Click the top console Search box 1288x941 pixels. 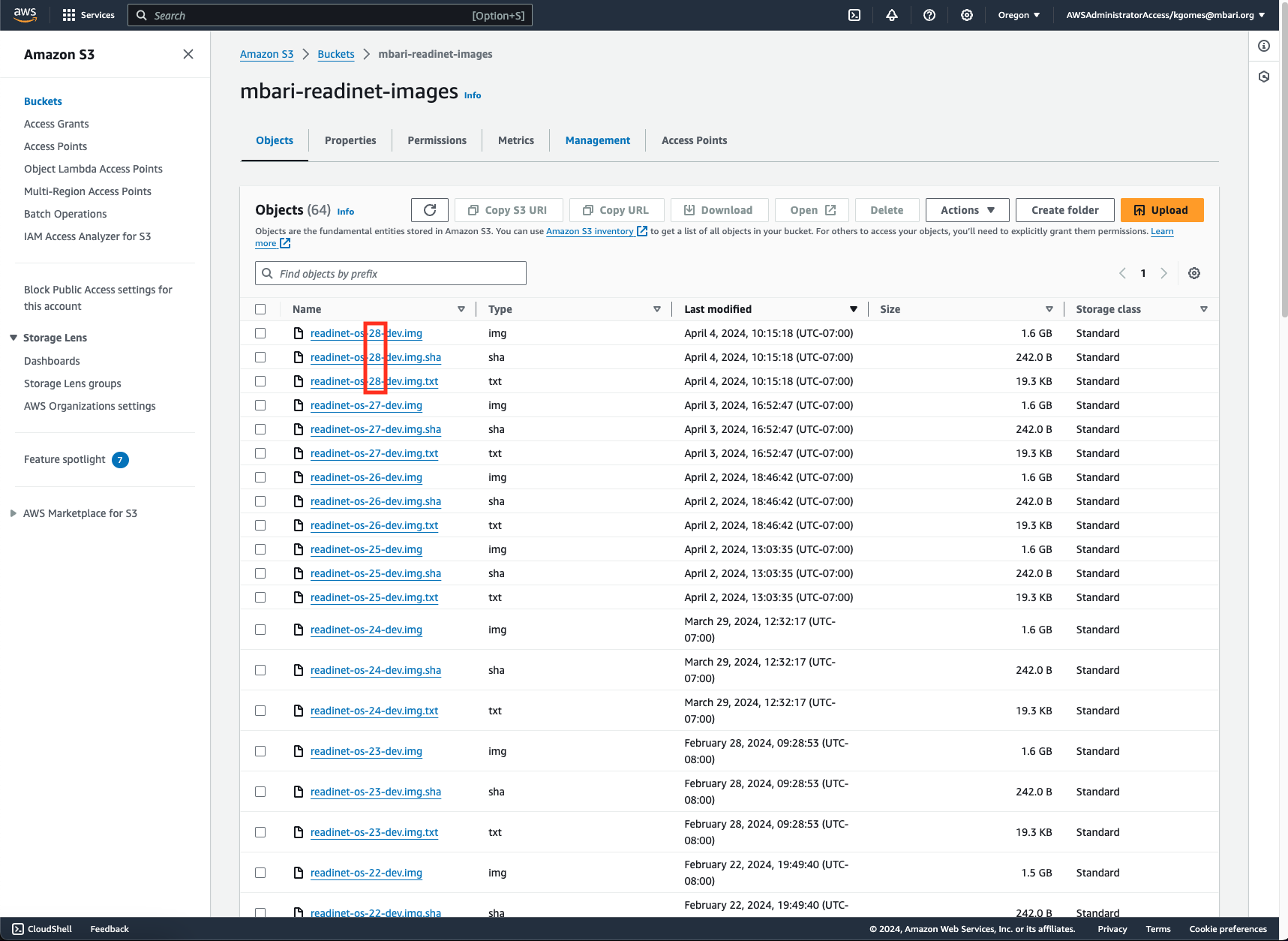(330, 15)
